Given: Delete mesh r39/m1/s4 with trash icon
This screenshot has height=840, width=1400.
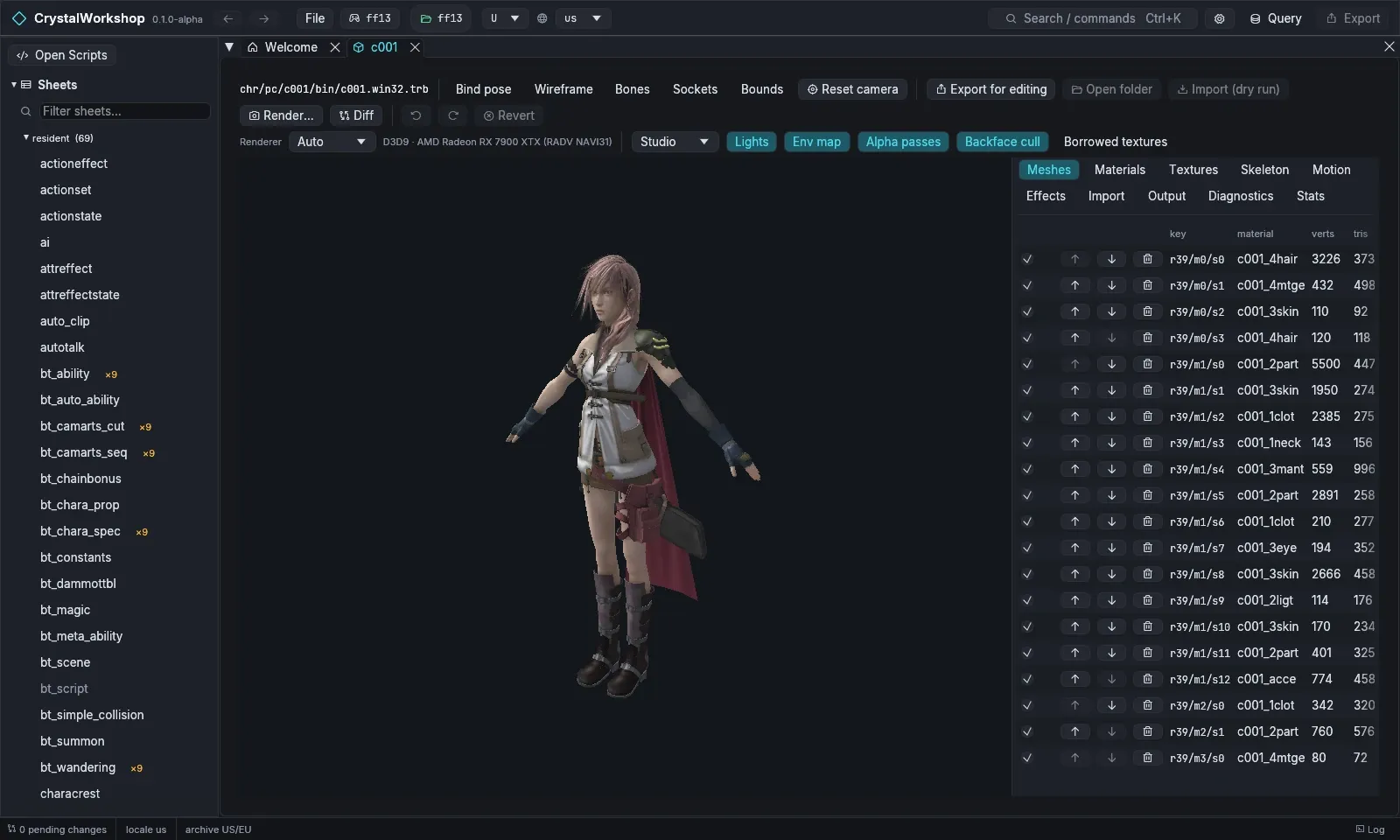Looking at the screenshot, I should point(1147,469).
